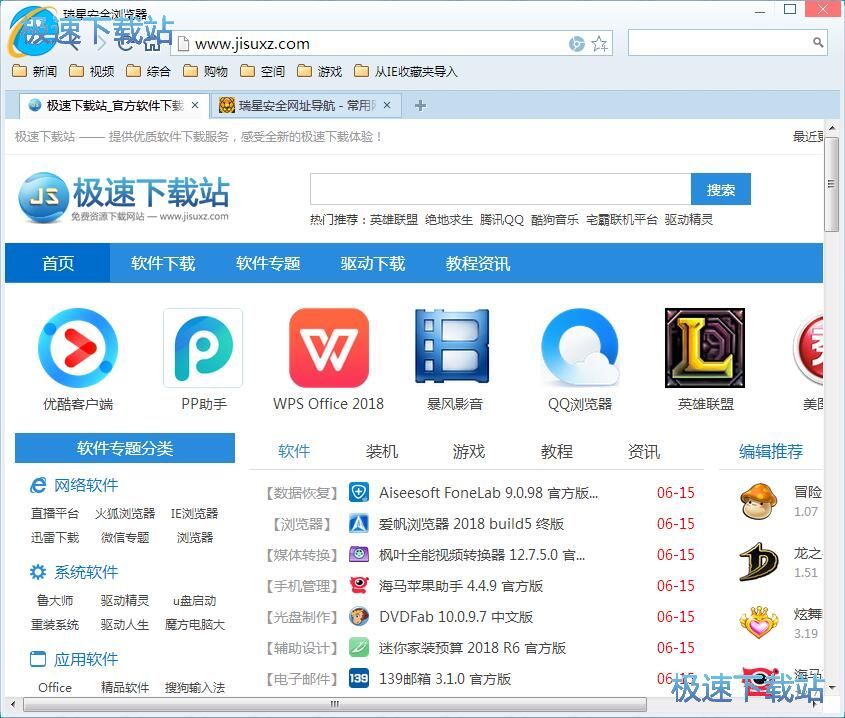Open the 驱动精灵 hot recommendation link
Image resolution: width=845 pixels, height=718 pixels.
689,220
